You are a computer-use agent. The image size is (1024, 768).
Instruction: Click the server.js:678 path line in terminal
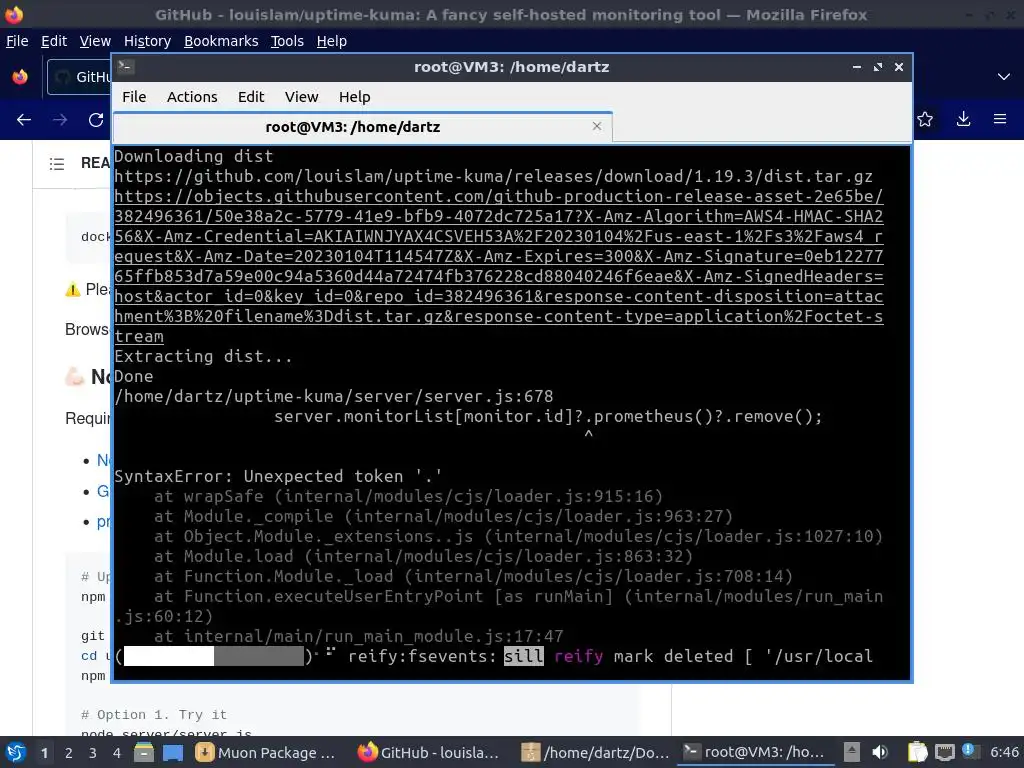[334, 396]
